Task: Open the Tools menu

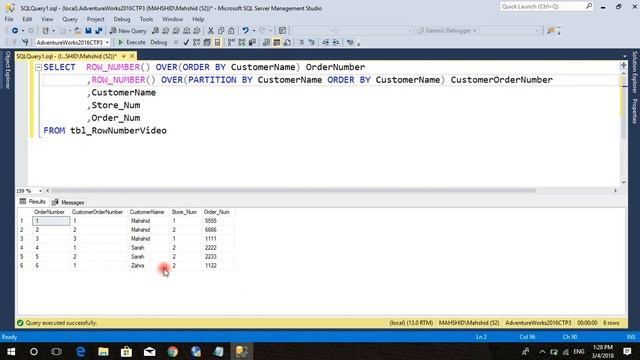Action: pos(146,19)
